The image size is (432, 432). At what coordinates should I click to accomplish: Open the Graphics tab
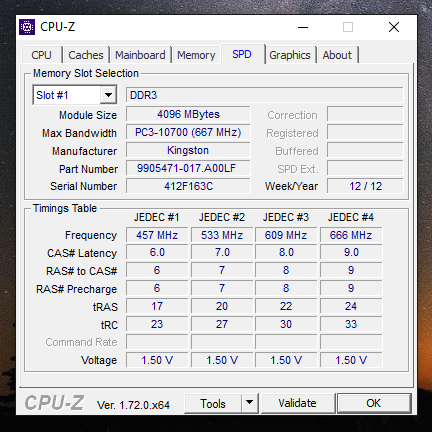click(290, 55)
